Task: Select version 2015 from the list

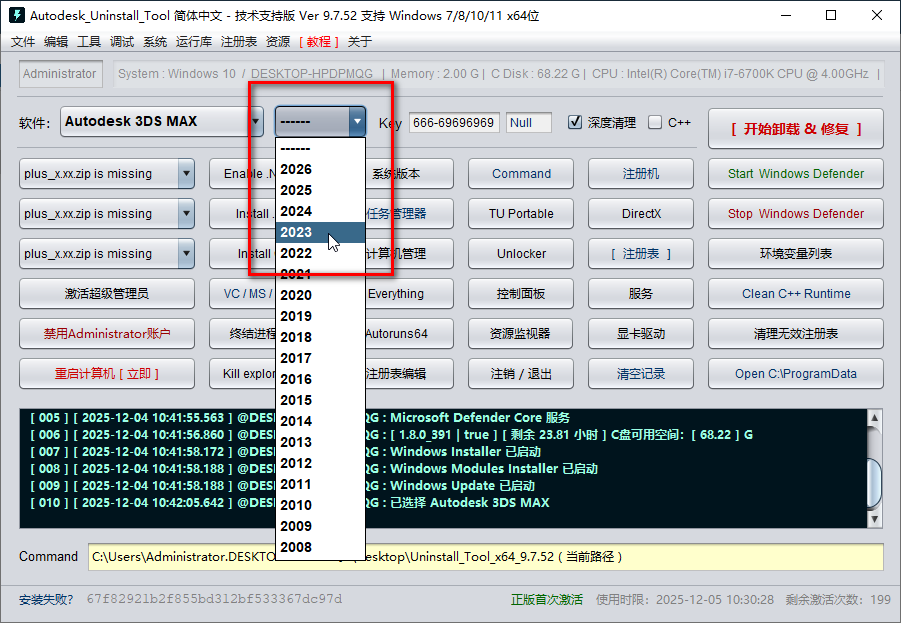Action: coord(320,400)
